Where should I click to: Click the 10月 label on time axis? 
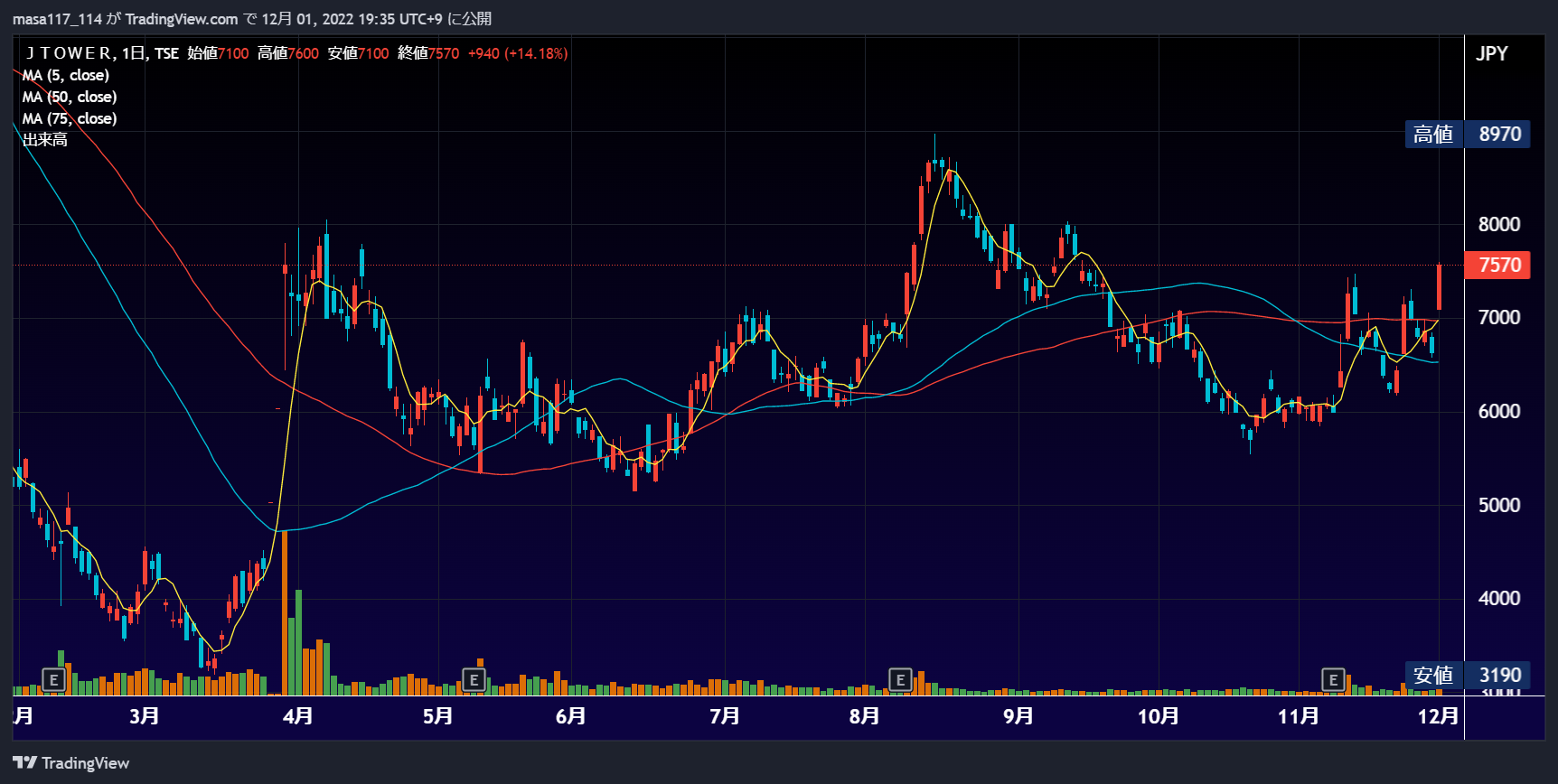coord(1159,716)
